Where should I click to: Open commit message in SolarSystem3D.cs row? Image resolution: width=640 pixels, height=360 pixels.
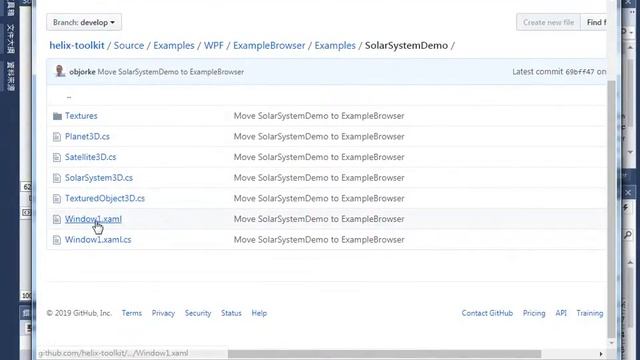coord(319,178)
